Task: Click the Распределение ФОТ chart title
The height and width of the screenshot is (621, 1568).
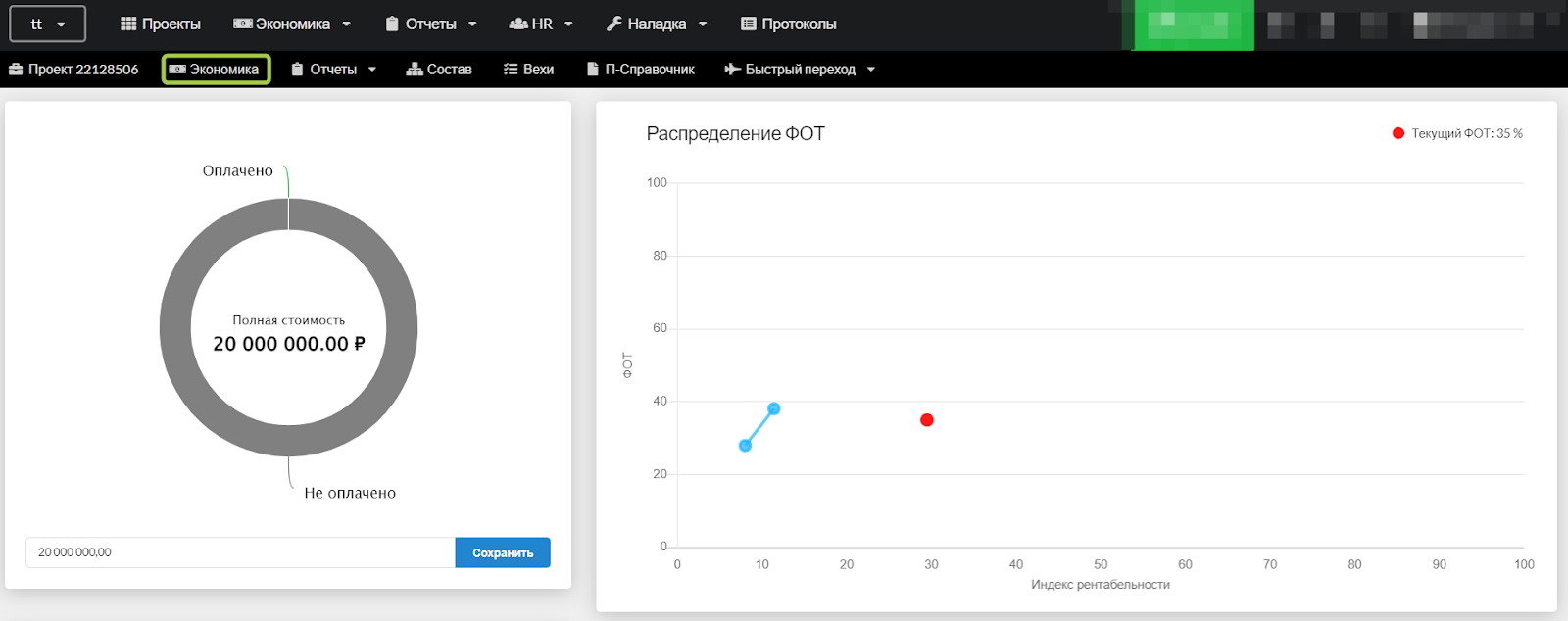Action: 736,133
